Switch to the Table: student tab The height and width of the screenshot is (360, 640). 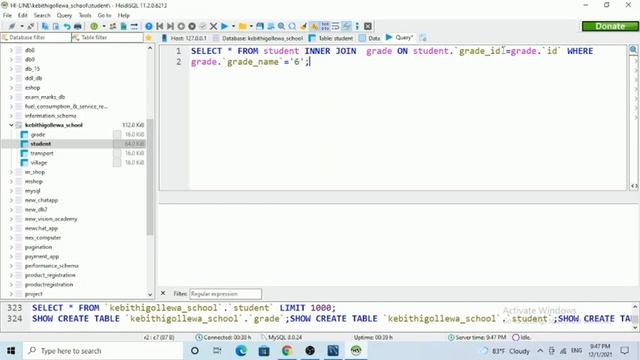[331, 38]
